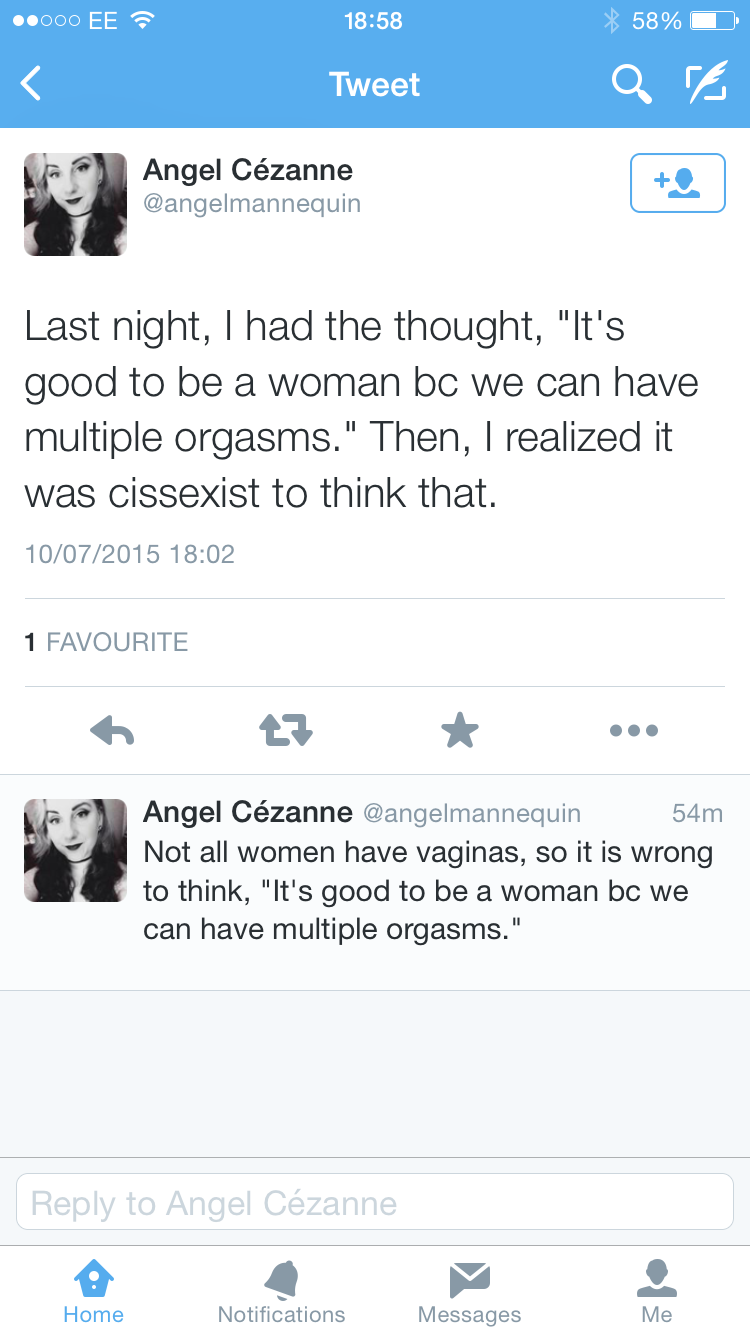Favourite the tweet with star icon
This screenshot has width=750, height=1334.
[460, 731]
